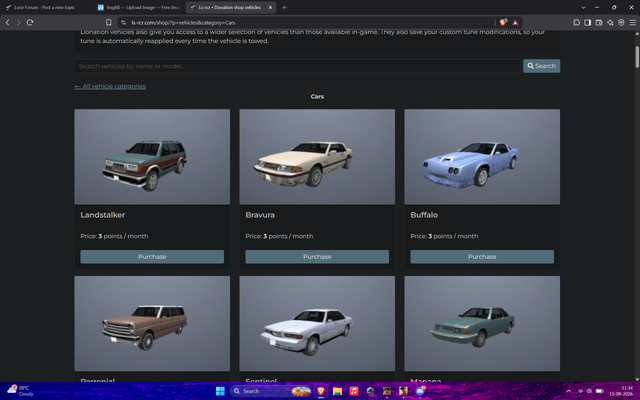The width and height of the screenshot is (640, 400).
Task: Click the page vertical scrollbar thumb
Action: (637, 57)
